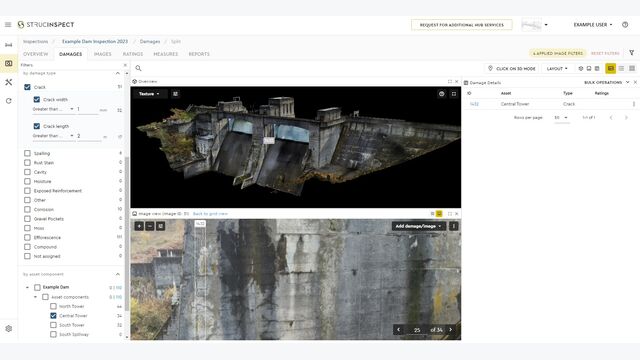The image size is (640, 360).
Task: Click Back to grid view link
Action: click(210, 214)
